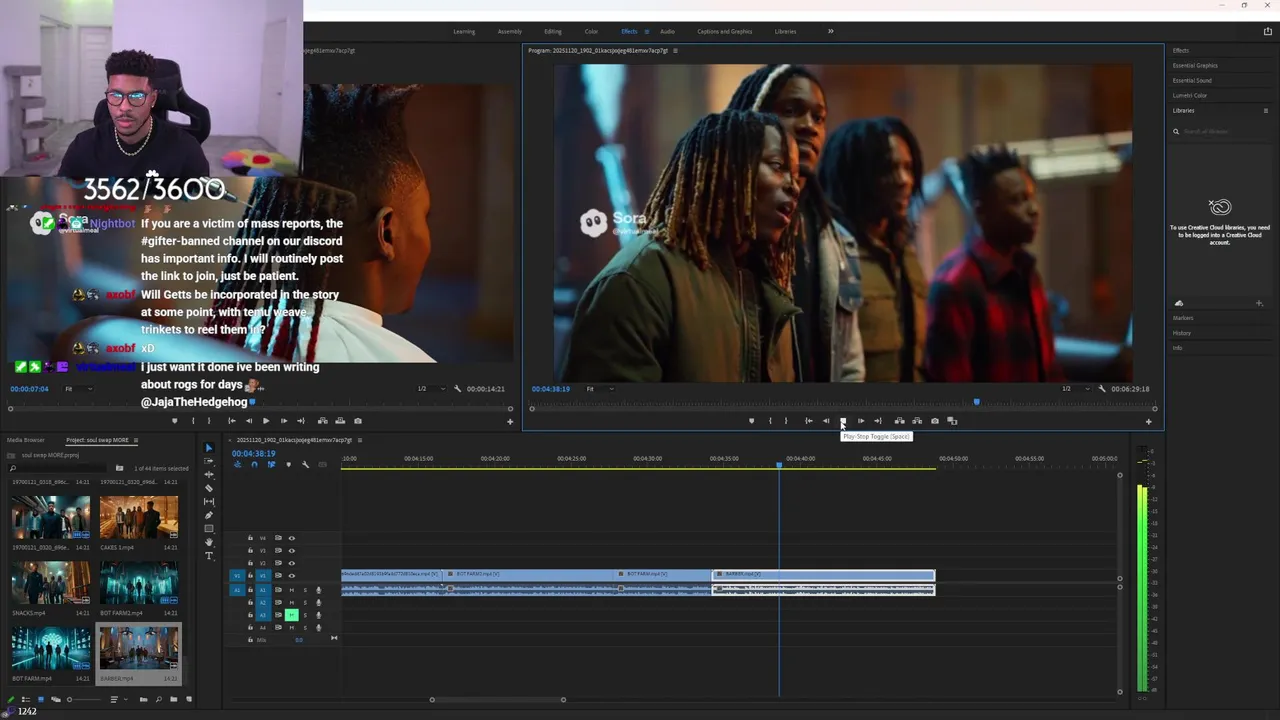Viewport: 1280px width, 720px height.
Task: Add a marker in the timeline header
Action: pyautogui.click(x=289, y=464)
